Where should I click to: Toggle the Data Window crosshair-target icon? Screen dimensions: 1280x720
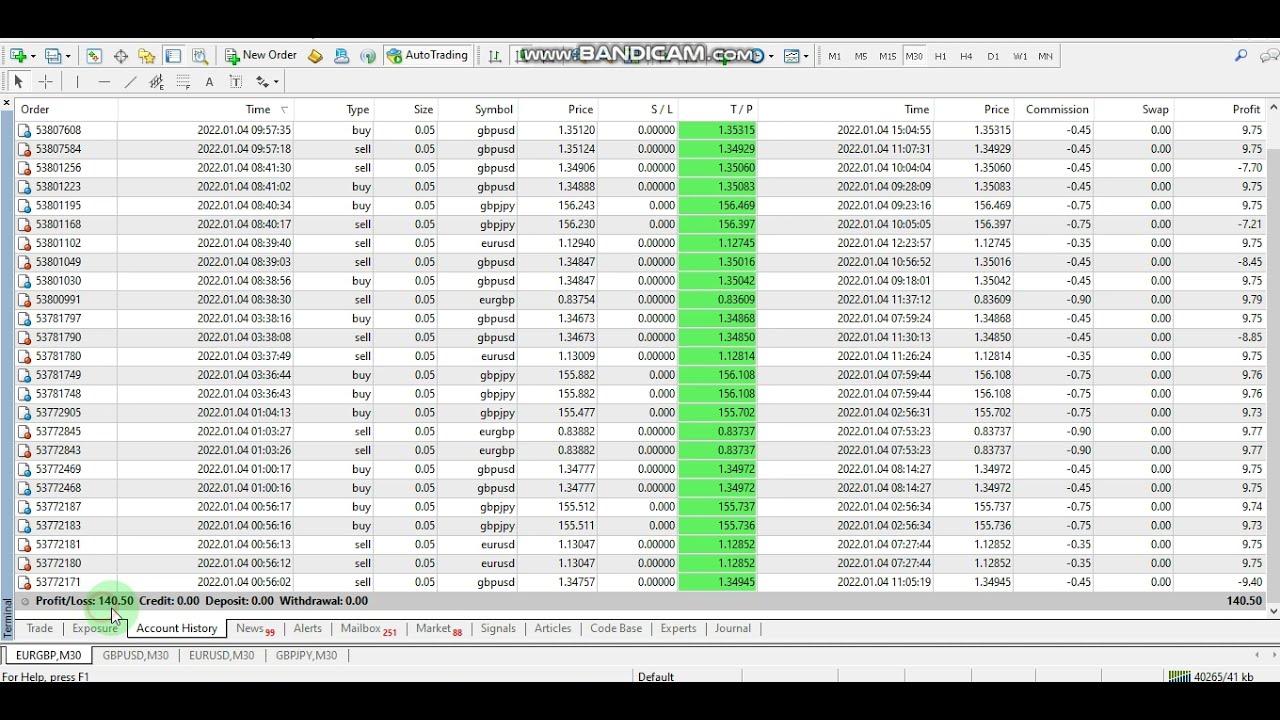click(x=121, y=56)
